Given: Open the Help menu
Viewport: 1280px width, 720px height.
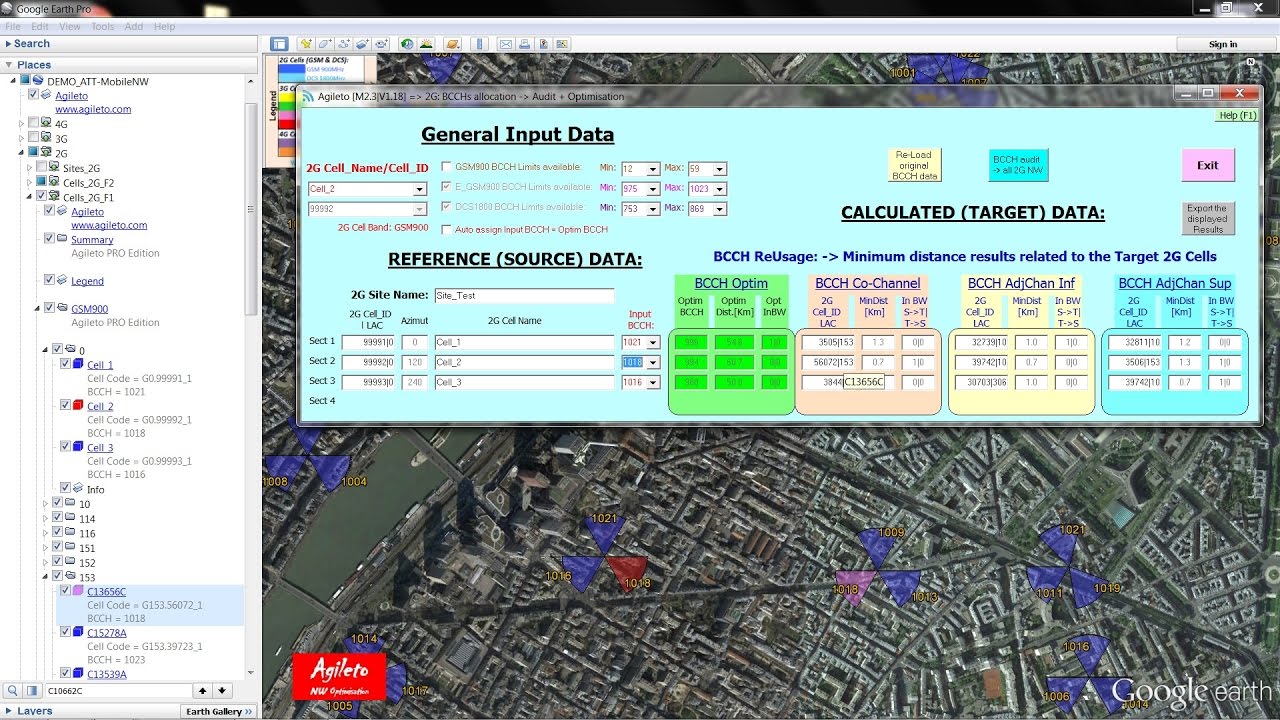Looking at the screenshot, I should click(x=164, y=26).
